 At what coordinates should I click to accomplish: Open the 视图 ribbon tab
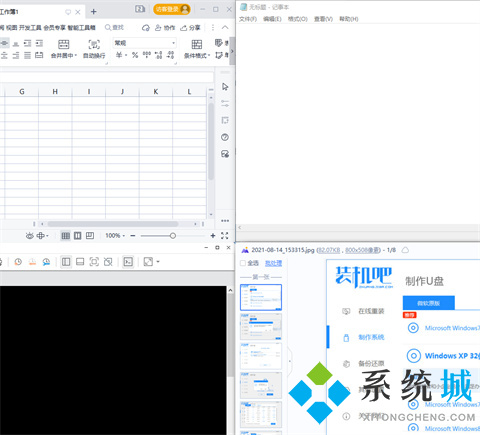click(12, 28)
